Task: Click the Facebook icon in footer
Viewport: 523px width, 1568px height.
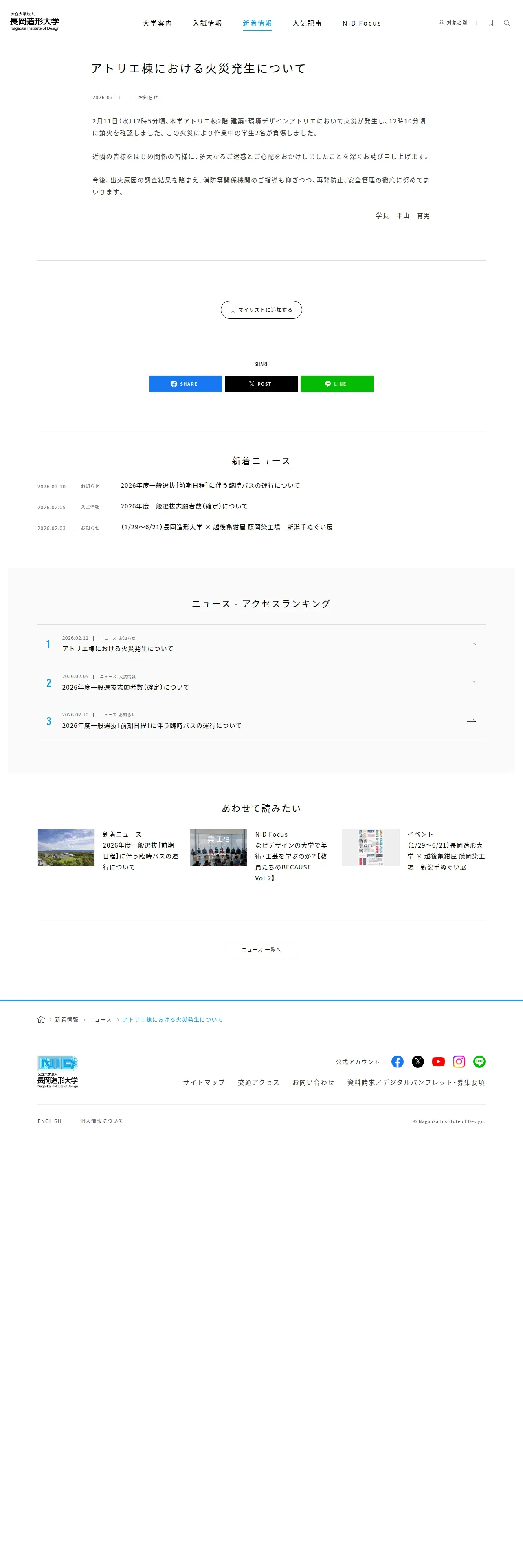Action: [x=398, y=1062]
